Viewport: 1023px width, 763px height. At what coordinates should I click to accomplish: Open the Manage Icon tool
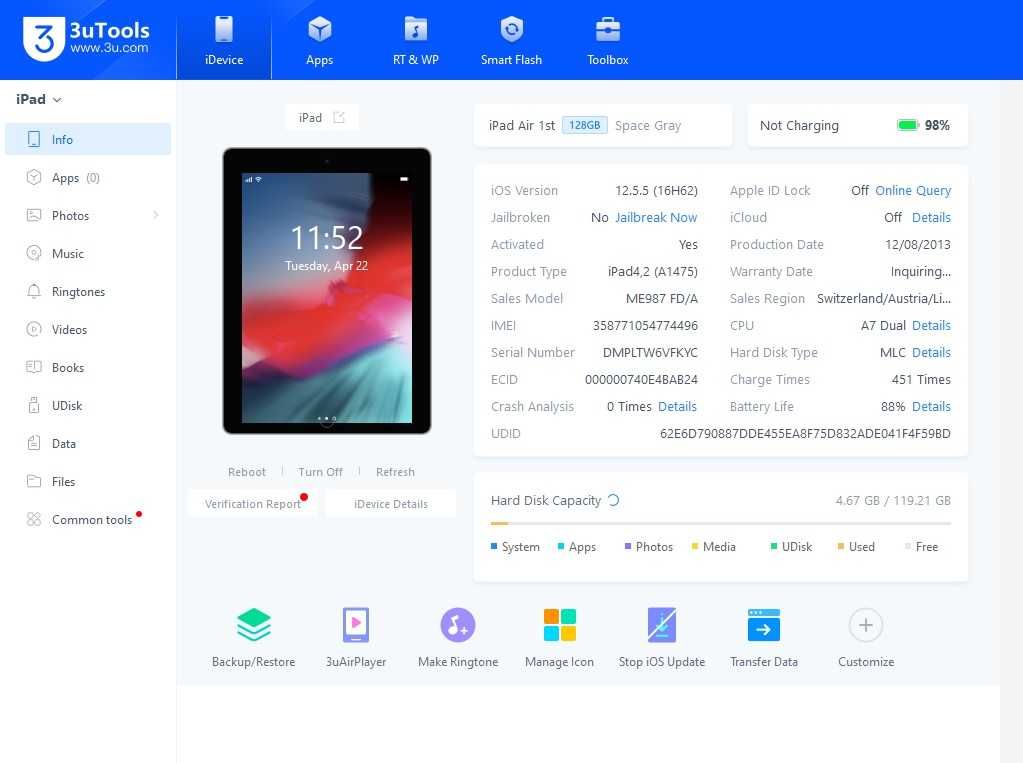click(x=560, y=636)
